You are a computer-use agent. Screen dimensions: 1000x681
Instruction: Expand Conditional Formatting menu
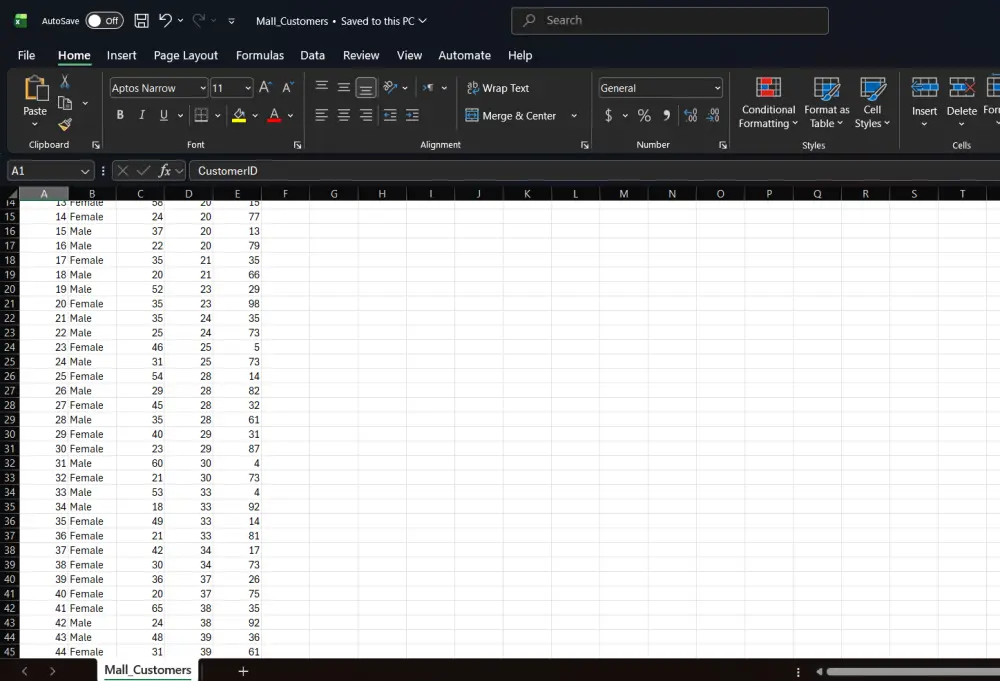pyautogui.click(x=768, y=103)
